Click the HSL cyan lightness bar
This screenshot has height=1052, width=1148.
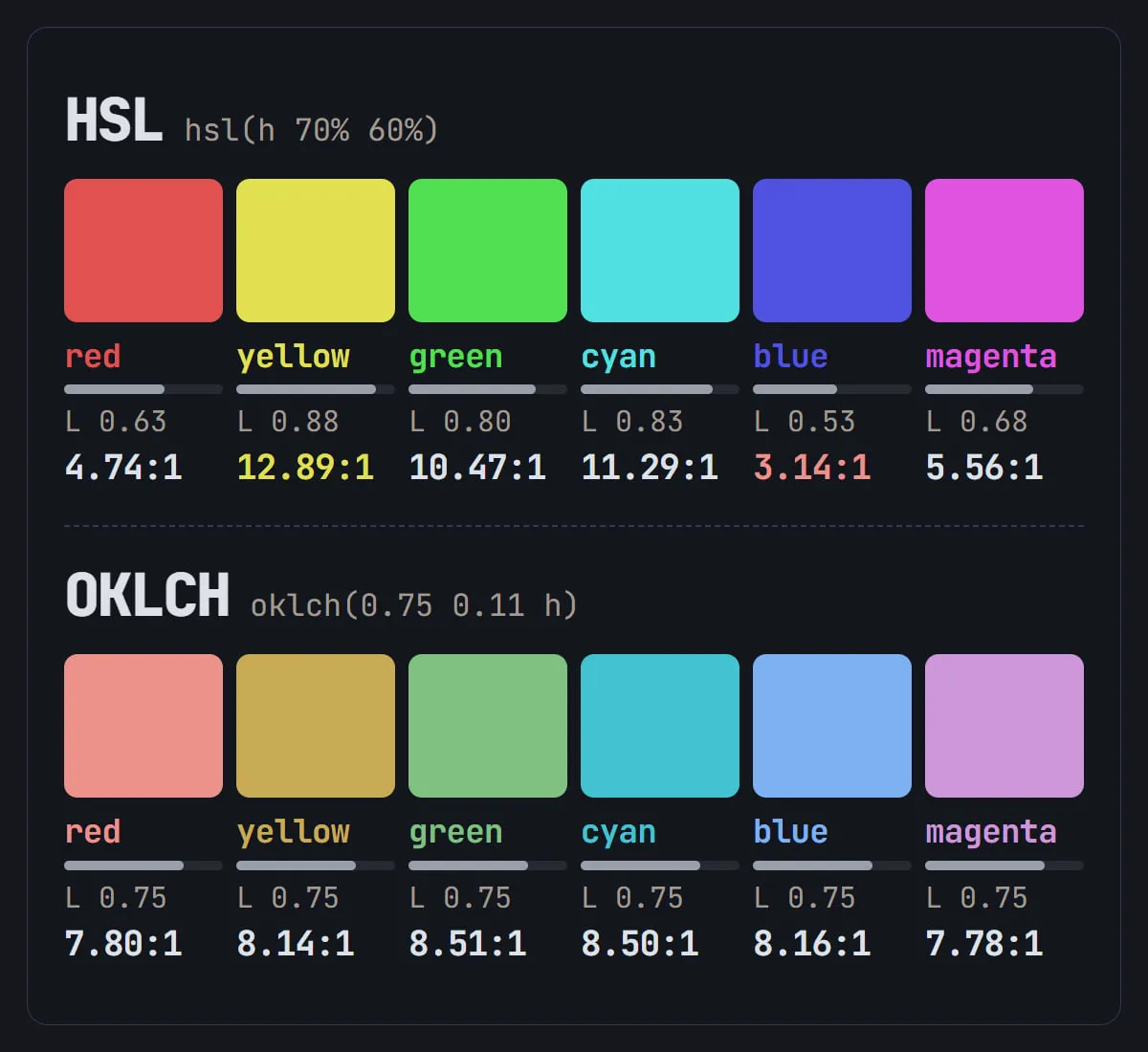click(x=660, y=389)
